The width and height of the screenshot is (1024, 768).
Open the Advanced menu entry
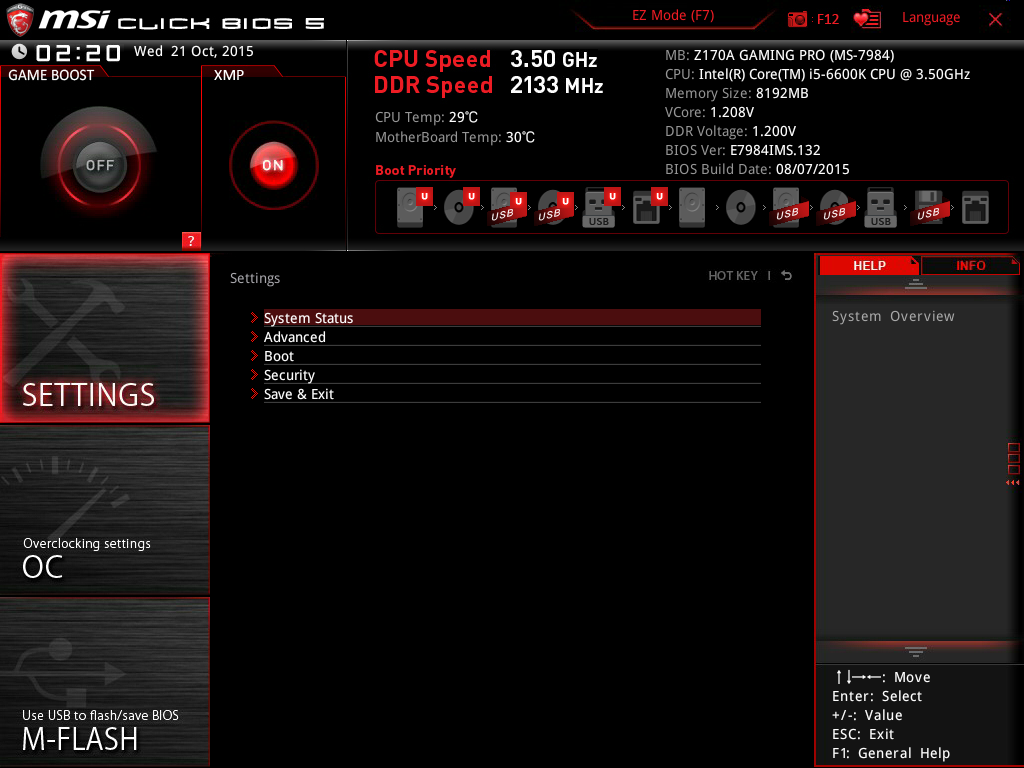[512, 336]
